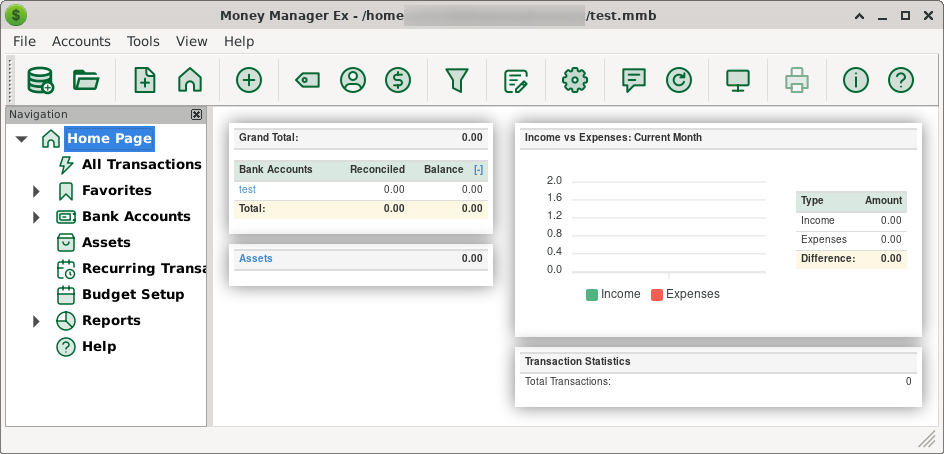Click the banknote icon beside Bank Accounts

click(x=66, y=217)
